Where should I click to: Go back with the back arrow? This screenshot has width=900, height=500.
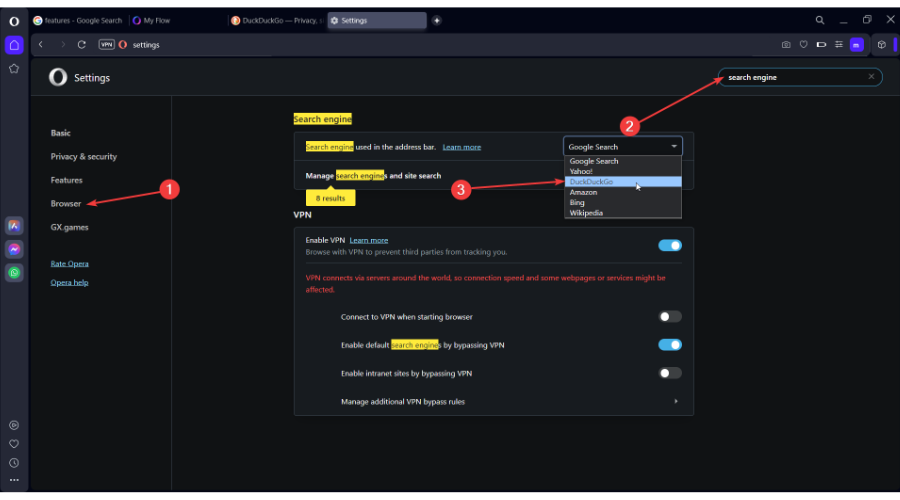[41, 45]
